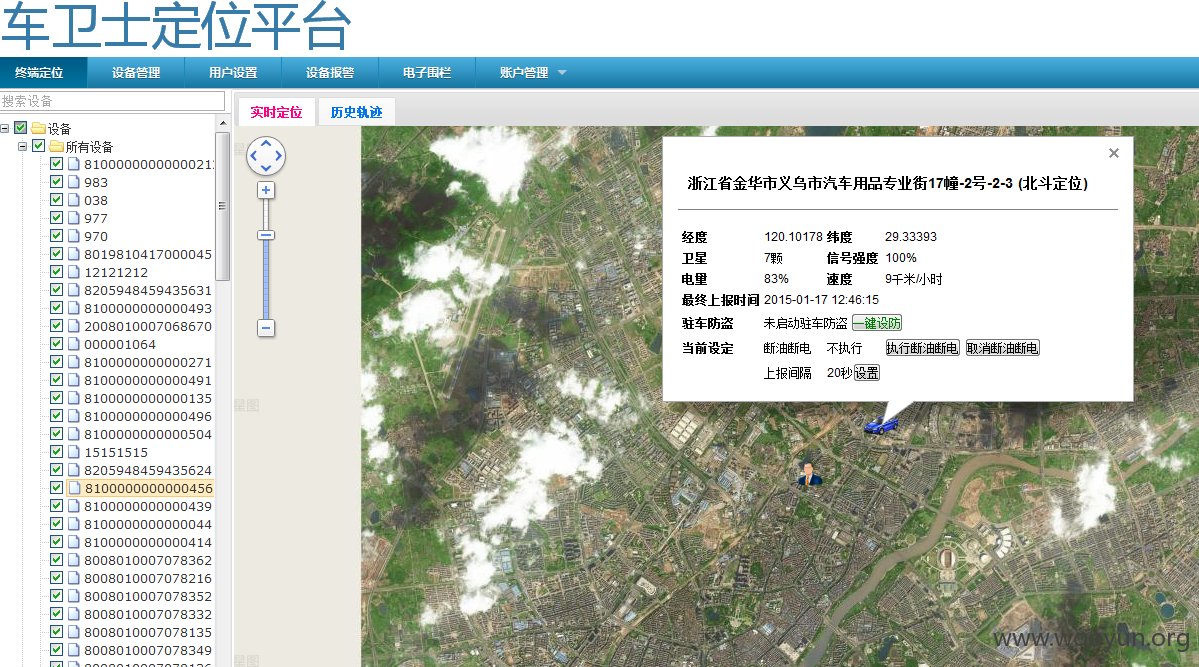Click the file icon of device 983

(x=74, y=182)
